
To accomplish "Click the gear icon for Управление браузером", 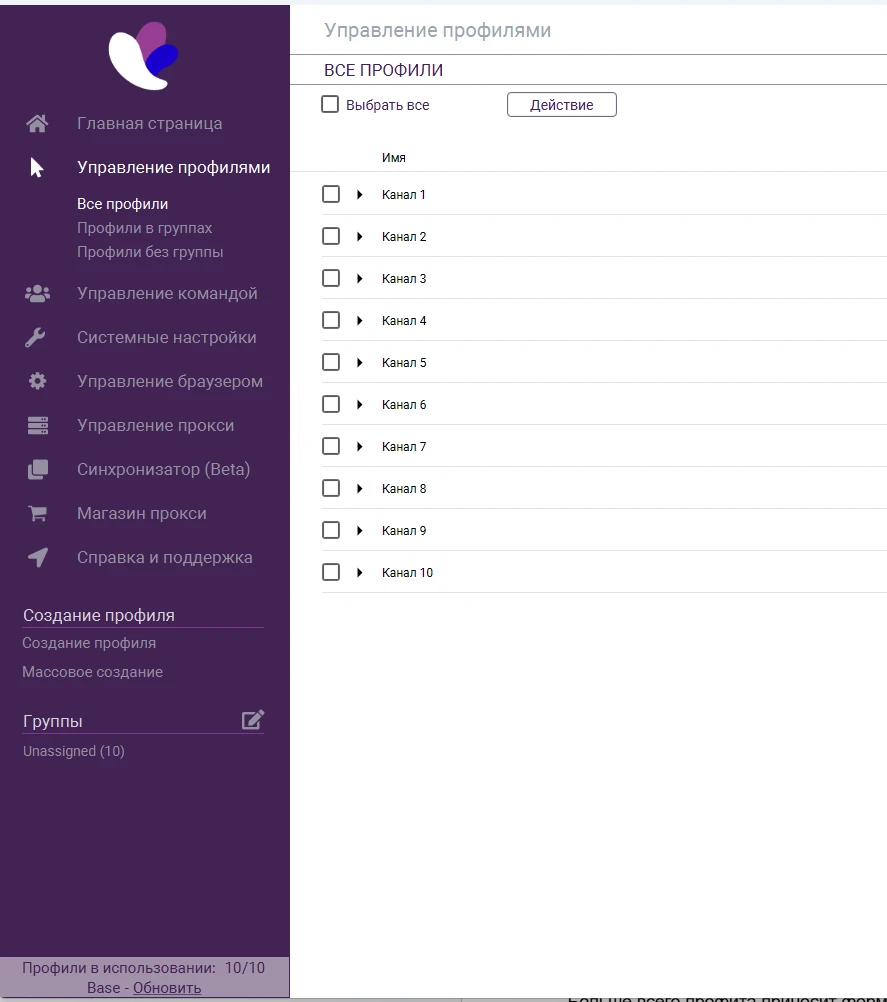I will [37, 382].
